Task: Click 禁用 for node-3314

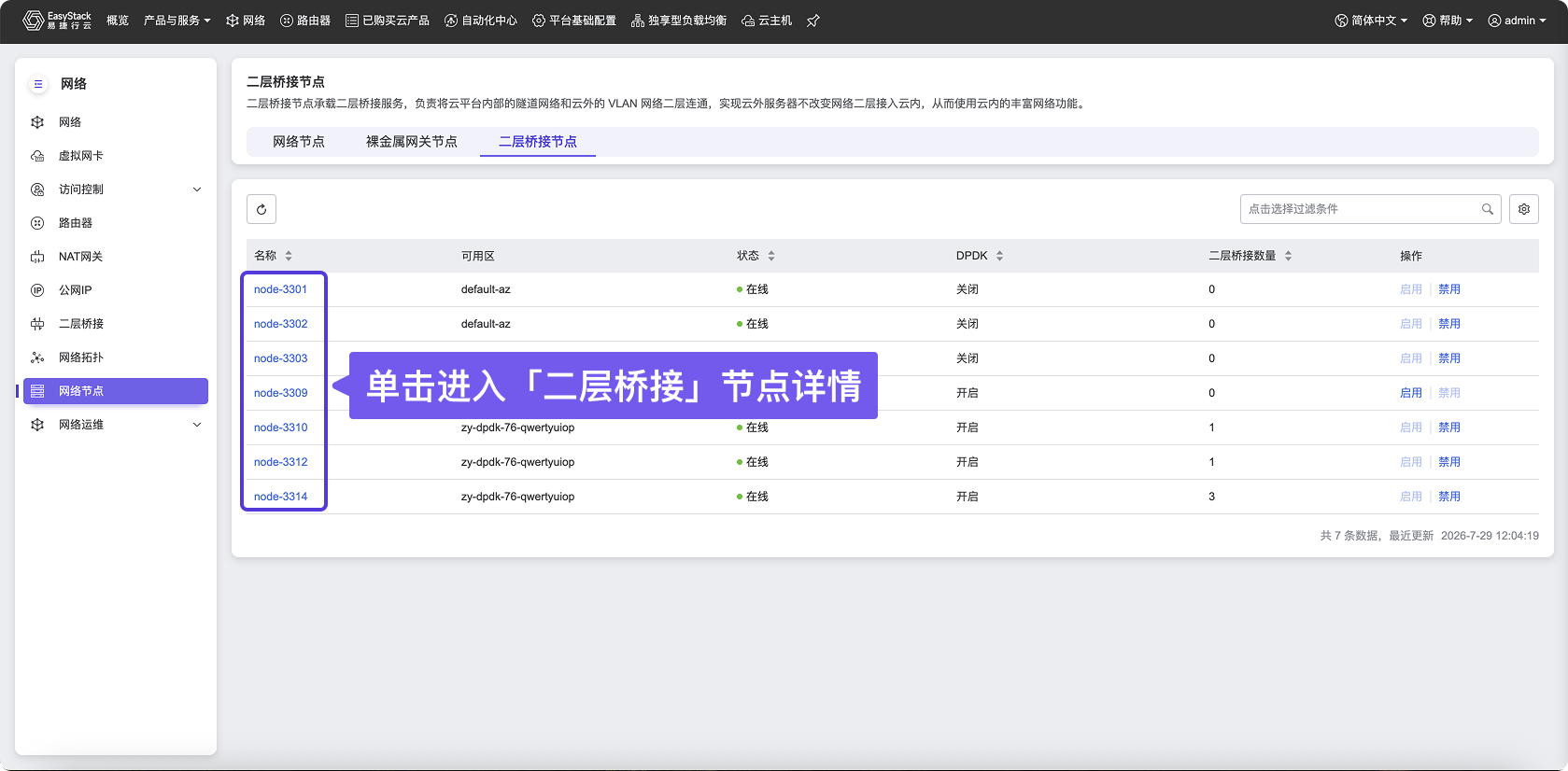Action: pos(1449,497)
